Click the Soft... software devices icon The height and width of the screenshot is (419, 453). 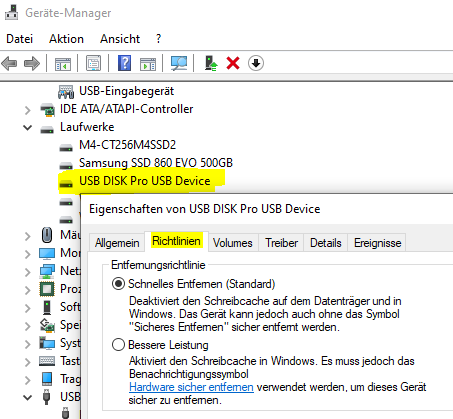click(47, 307)
